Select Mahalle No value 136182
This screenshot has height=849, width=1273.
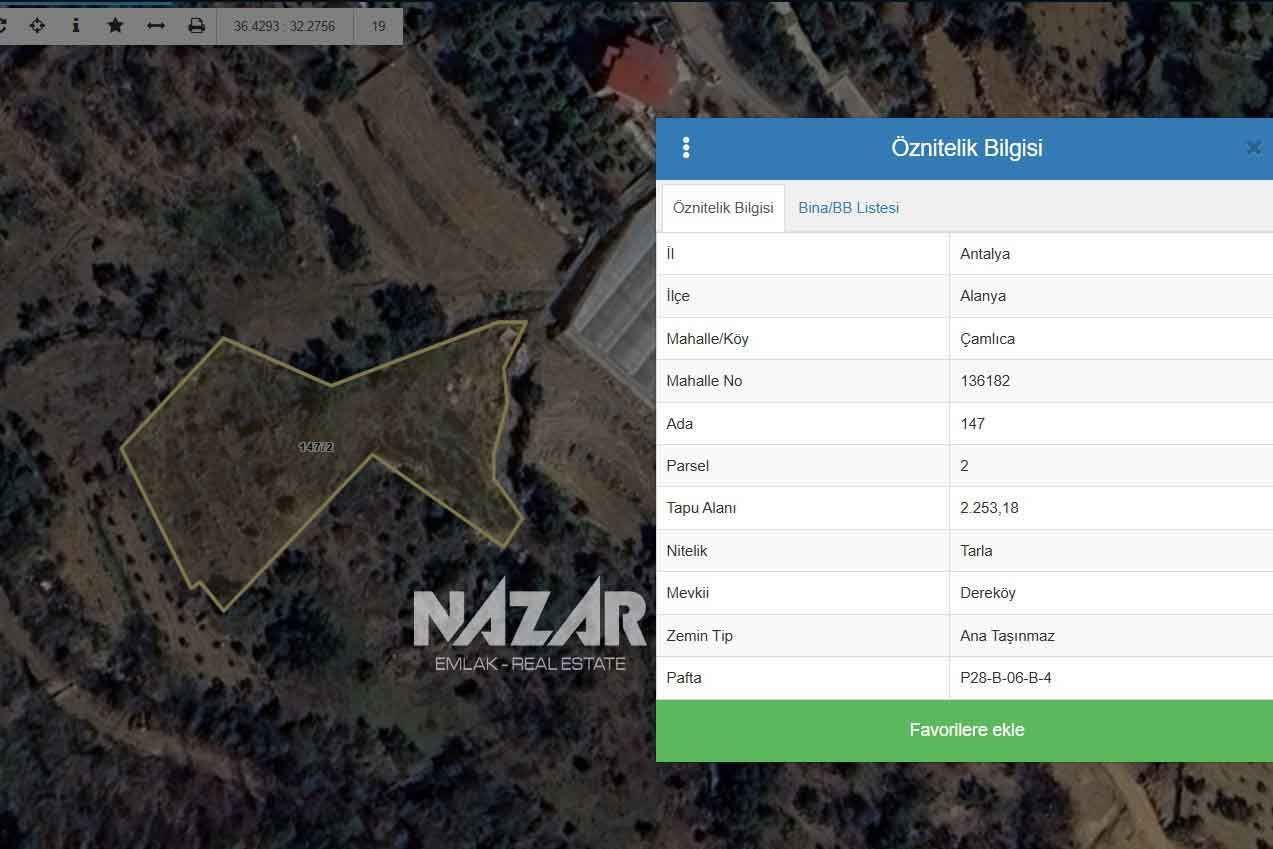coord(985,381)
